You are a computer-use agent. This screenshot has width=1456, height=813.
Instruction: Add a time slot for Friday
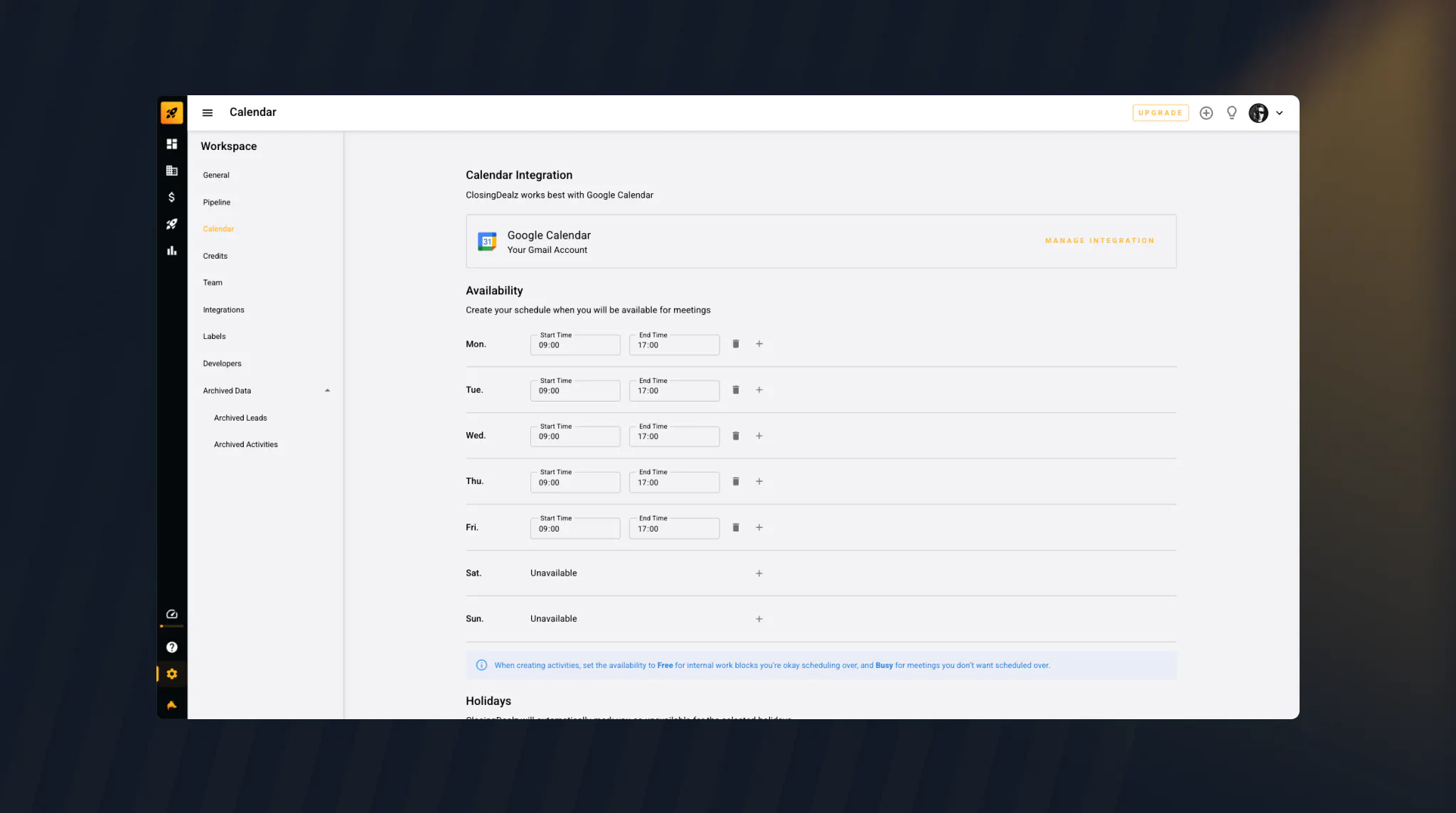pyautogui.click(x=759, y=527)
